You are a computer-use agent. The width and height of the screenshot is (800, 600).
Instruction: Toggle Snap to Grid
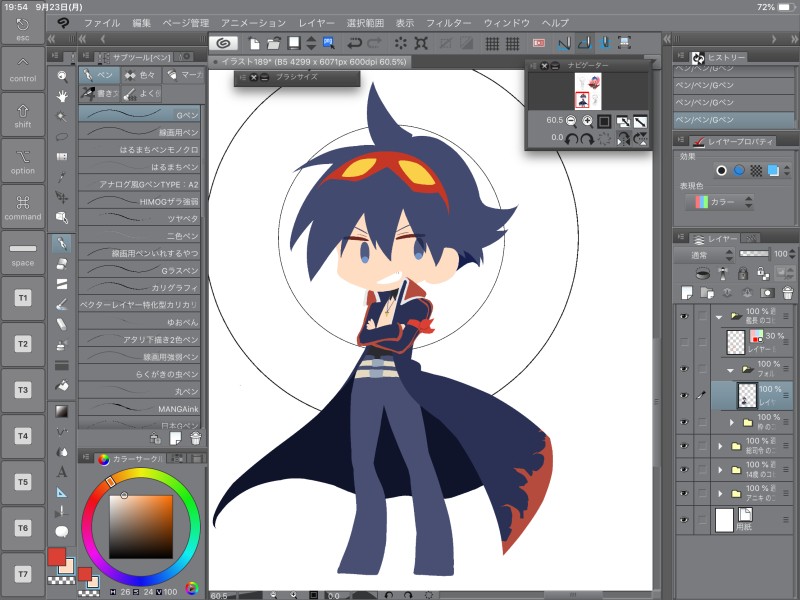point(604,43)
